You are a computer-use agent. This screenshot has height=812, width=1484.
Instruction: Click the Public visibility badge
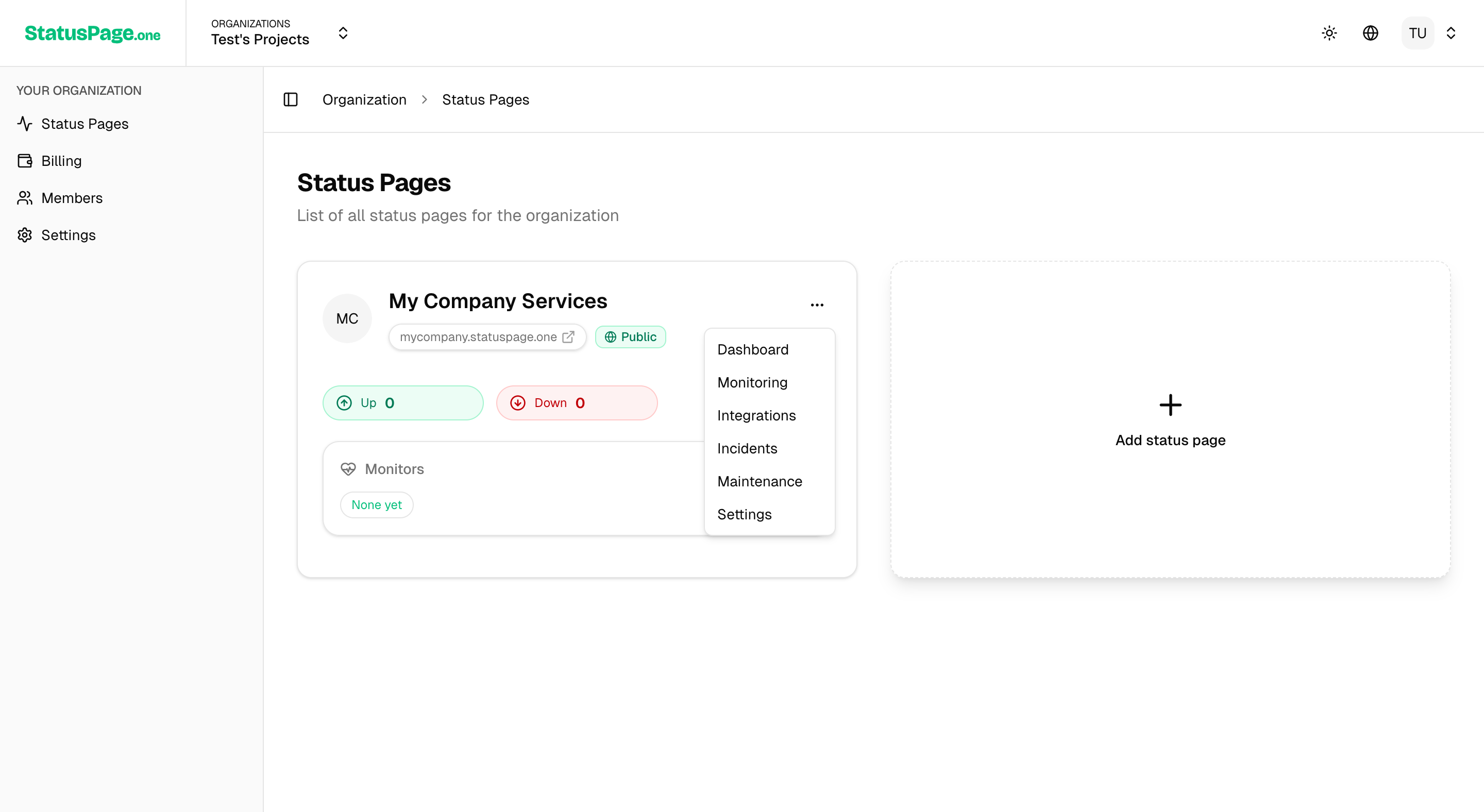pyautogui.click(x=630, y=337)
